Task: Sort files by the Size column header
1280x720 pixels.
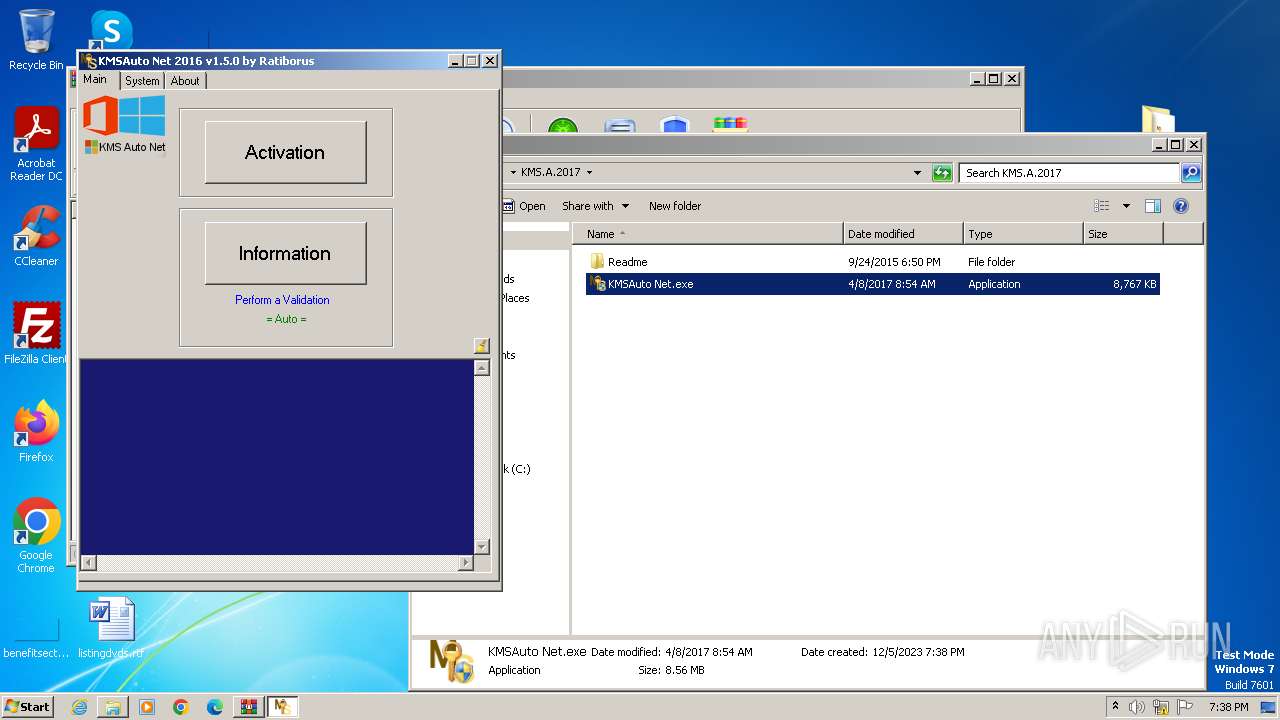Action: 1123,234
